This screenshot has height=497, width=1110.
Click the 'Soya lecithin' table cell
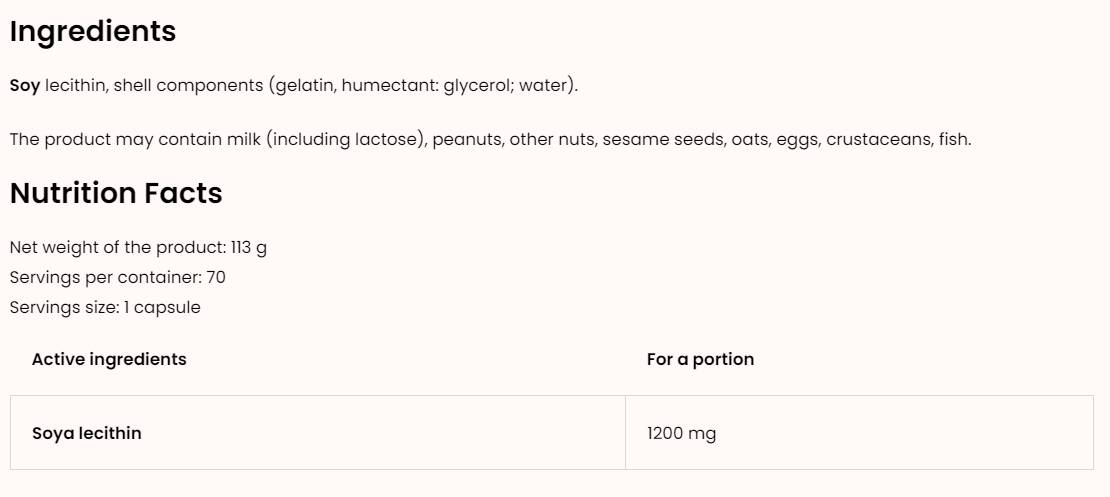point(87,433)
